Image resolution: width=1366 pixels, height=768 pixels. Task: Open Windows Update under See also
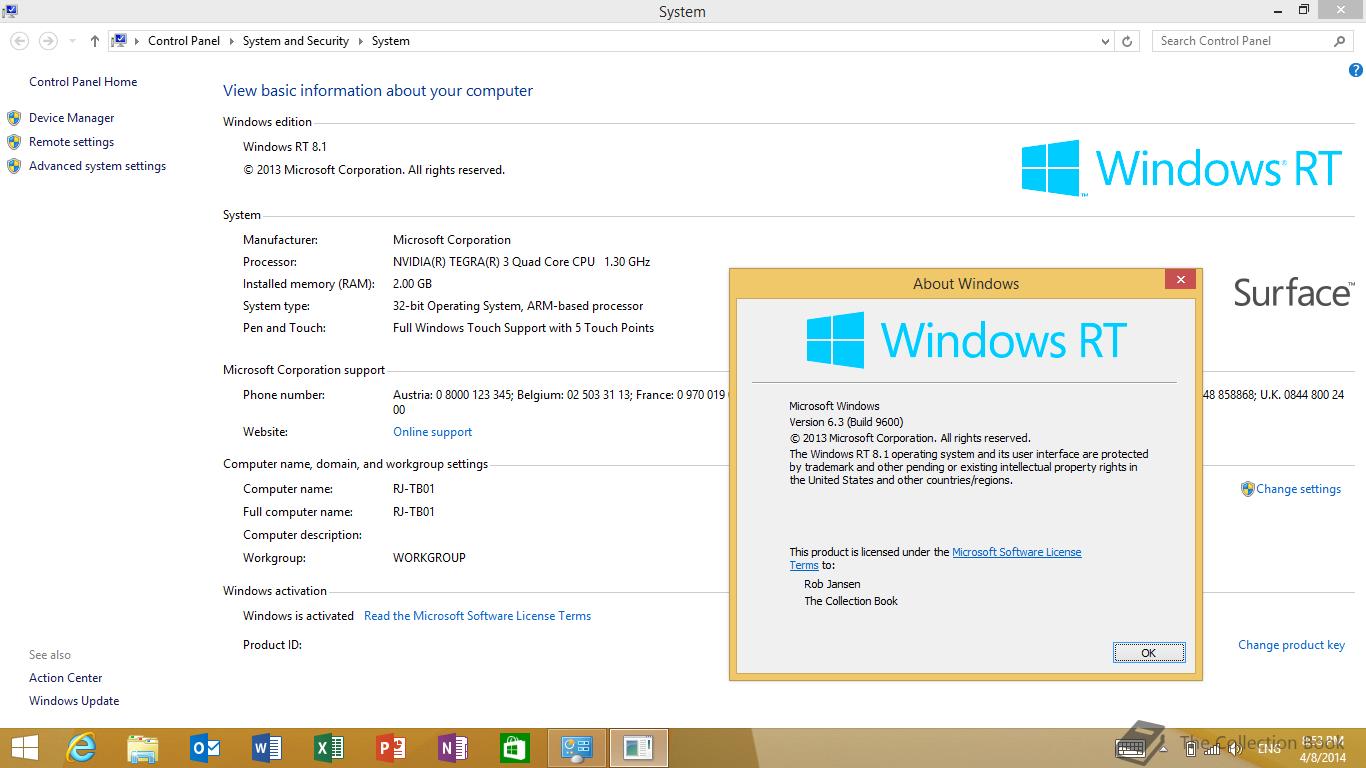pos(74,701)
